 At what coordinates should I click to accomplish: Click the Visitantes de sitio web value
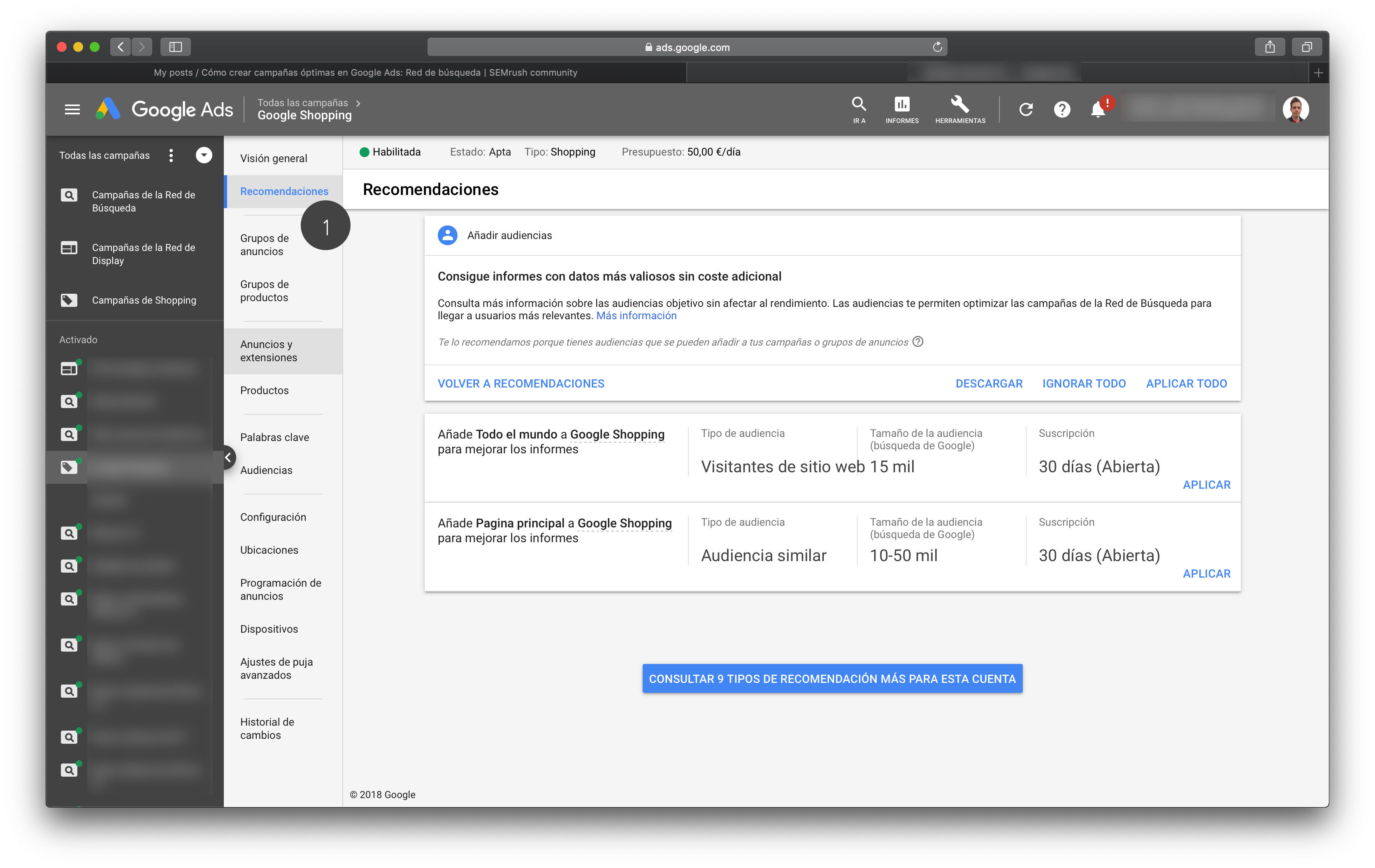click(783, 467)
